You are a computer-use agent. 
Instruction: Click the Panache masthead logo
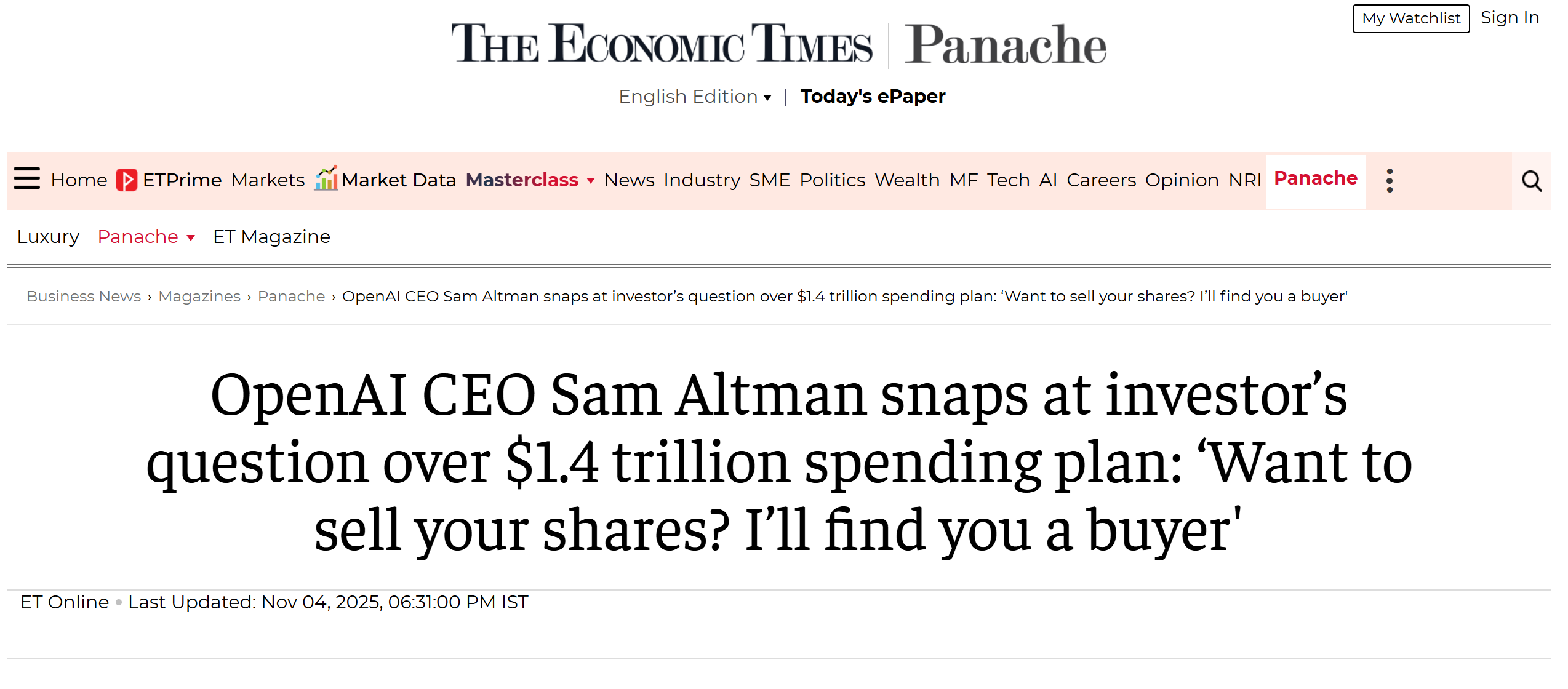coord(1005,46)
